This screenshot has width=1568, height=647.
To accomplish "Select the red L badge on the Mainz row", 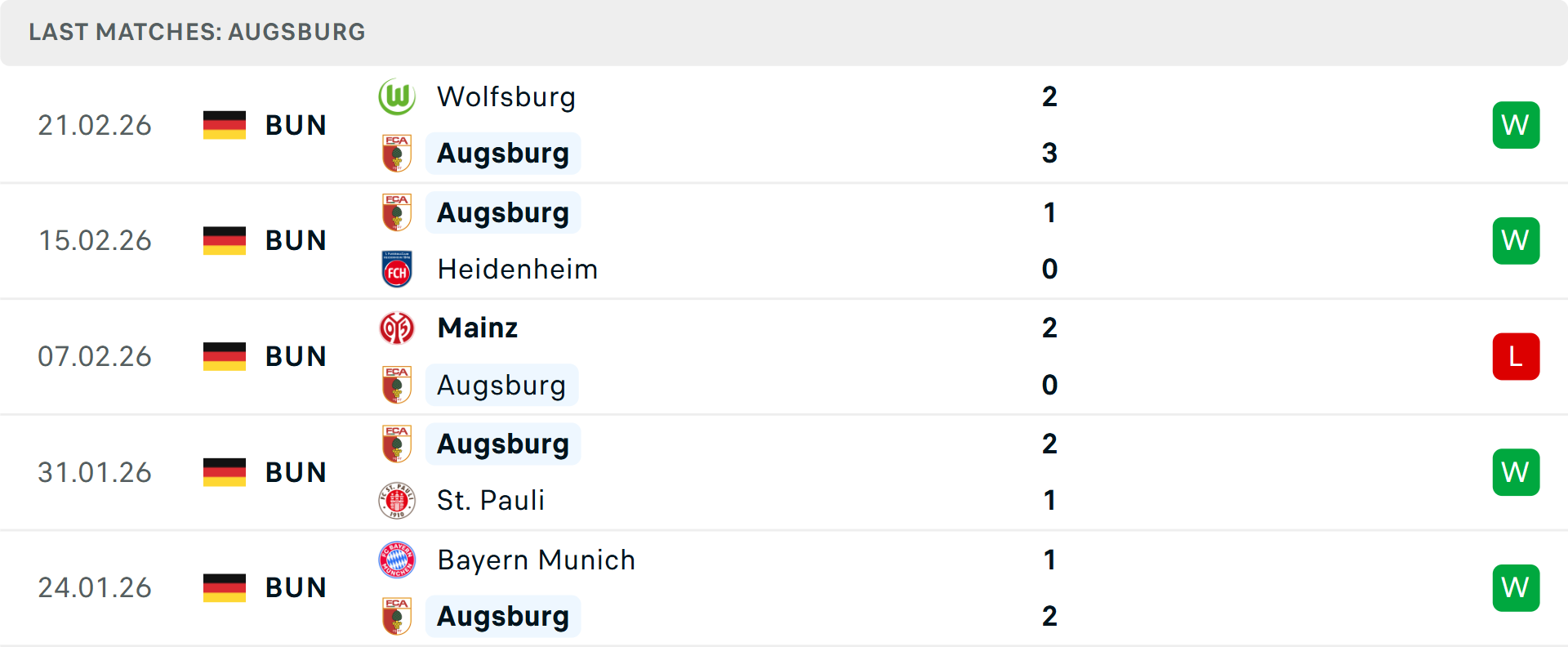I will [1516, 356].
